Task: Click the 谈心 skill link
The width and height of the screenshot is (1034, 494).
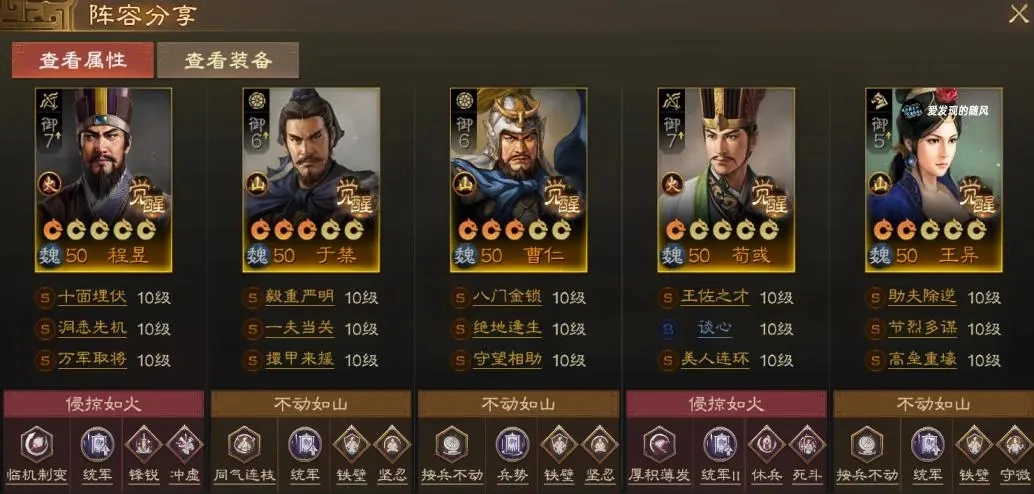Action: [x=715, y=328]
